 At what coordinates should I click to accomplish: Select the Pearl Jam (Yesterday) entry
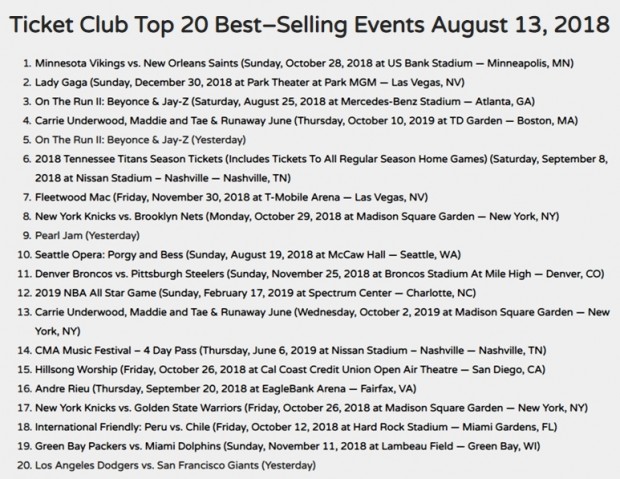[87, 236]
